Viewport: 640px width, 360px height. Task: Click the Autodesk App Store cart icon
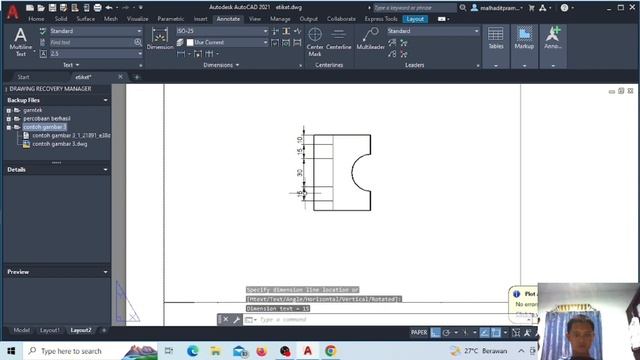[531, 8]
